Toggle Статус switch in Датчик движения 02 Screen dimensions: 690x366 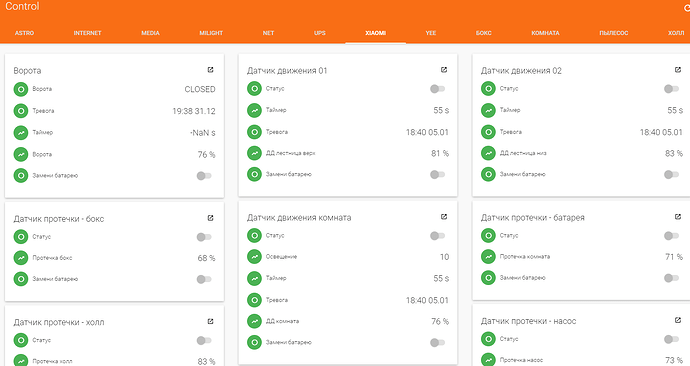[x=672, y=89]
